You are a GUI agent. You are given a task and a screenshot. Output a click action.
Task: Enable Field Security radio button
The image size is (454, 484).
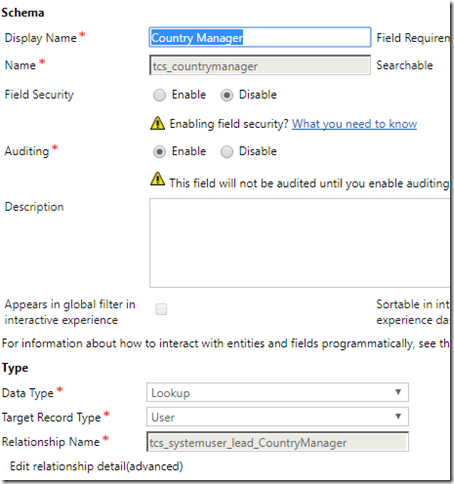(x=159, y=95)
